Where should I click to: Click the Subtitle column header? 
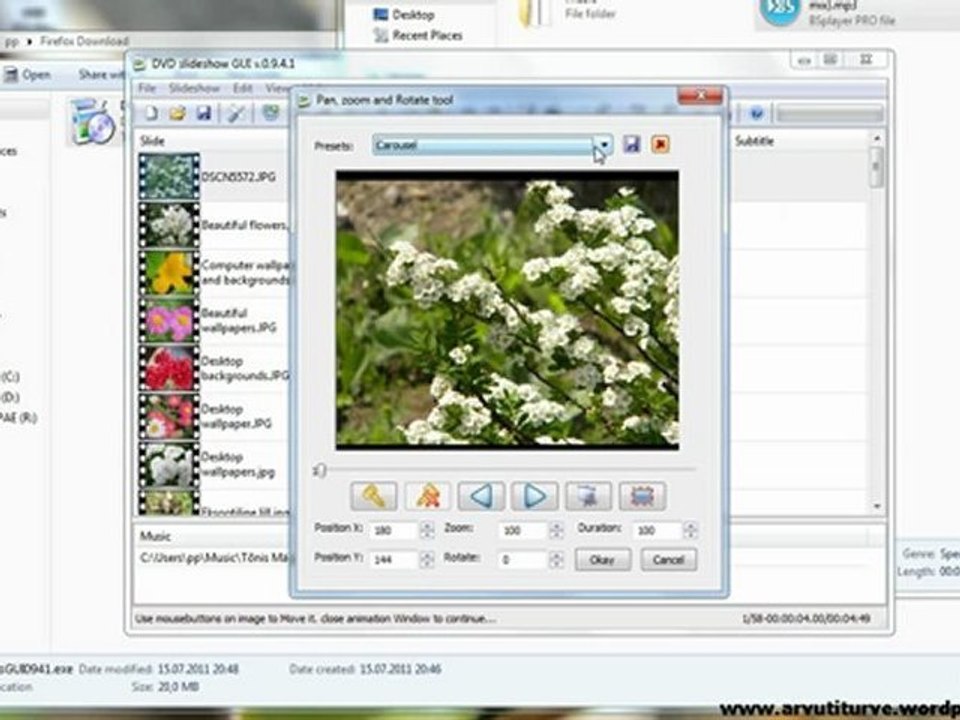click(754, 141)
